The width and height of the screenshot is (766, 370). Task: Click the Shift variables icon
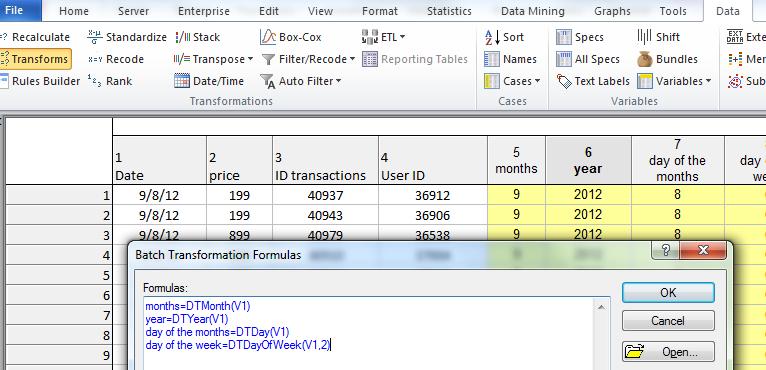pyautogui.click(x=644, y=37)
